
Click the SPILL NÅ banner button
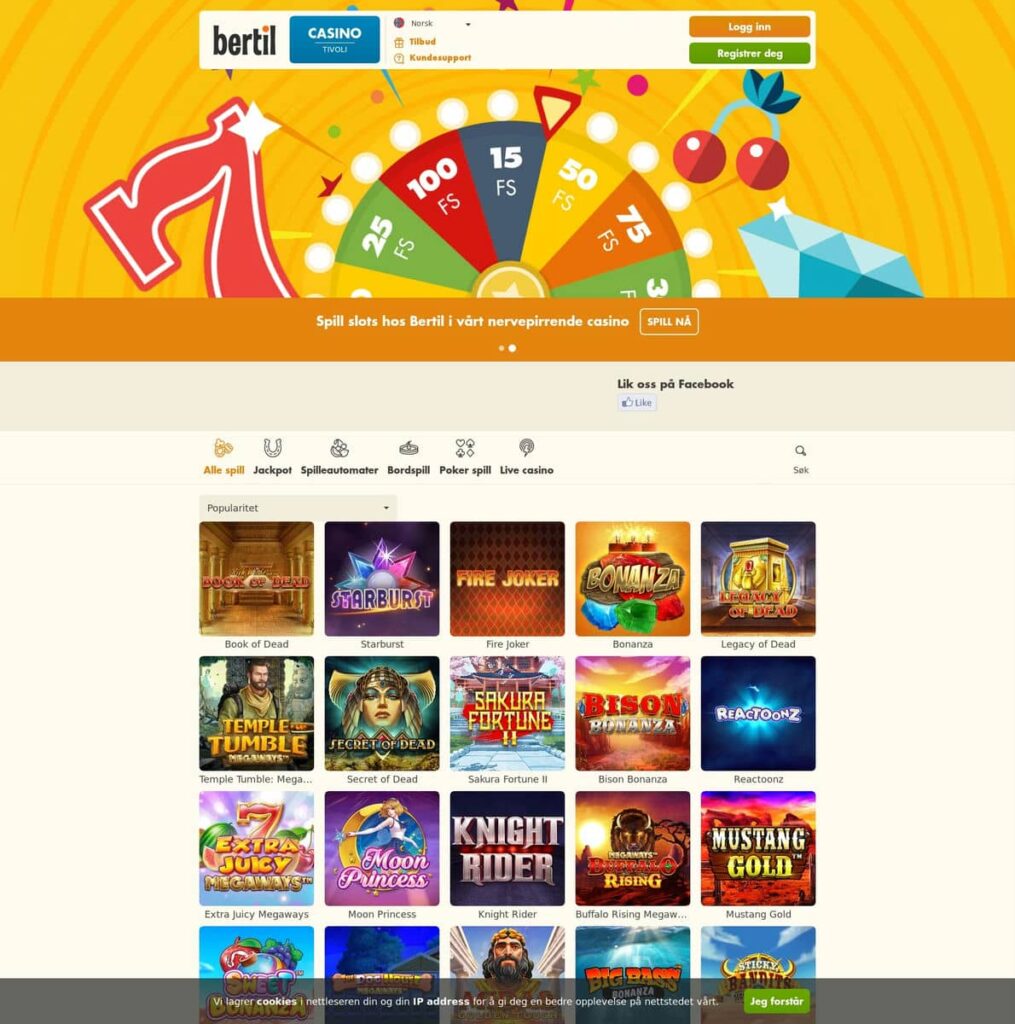point(669,321)
